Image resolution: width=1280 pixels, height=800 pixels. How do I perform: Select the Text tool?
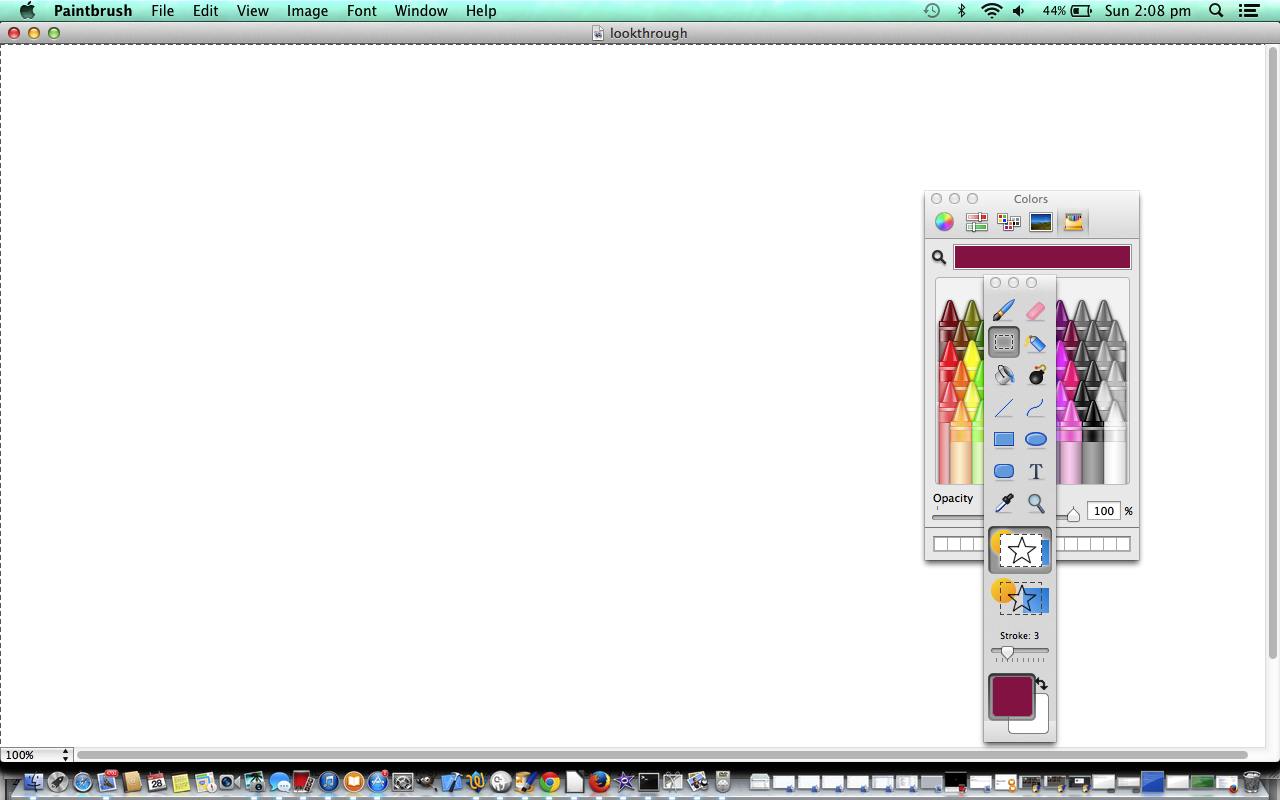(x=1036, y=471)
